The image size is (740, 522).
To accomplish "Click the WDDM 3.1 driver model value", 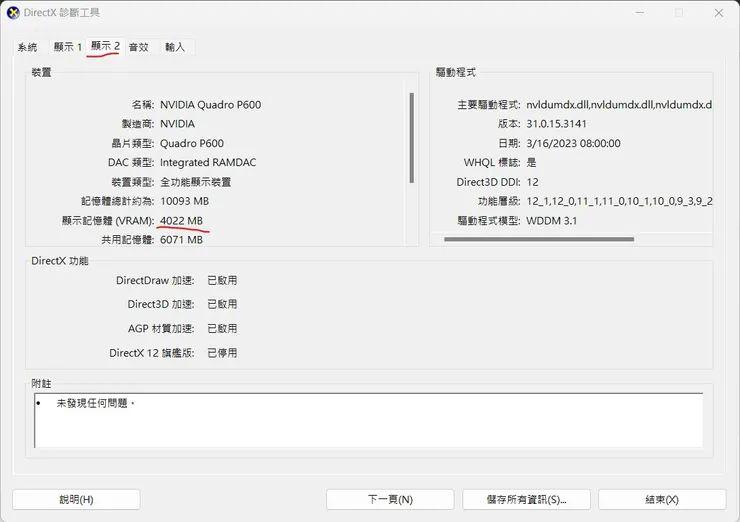I will coord(552,221).
